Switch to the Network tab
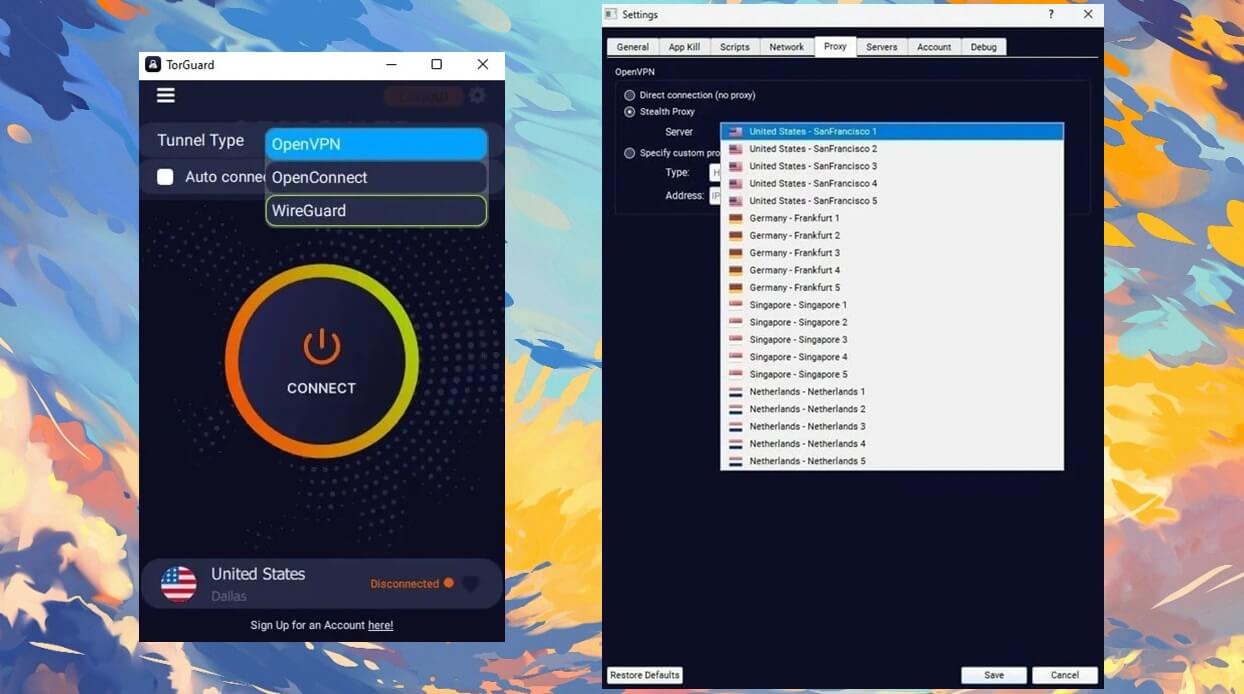1244x694 pixels. [x=787, y=47]
